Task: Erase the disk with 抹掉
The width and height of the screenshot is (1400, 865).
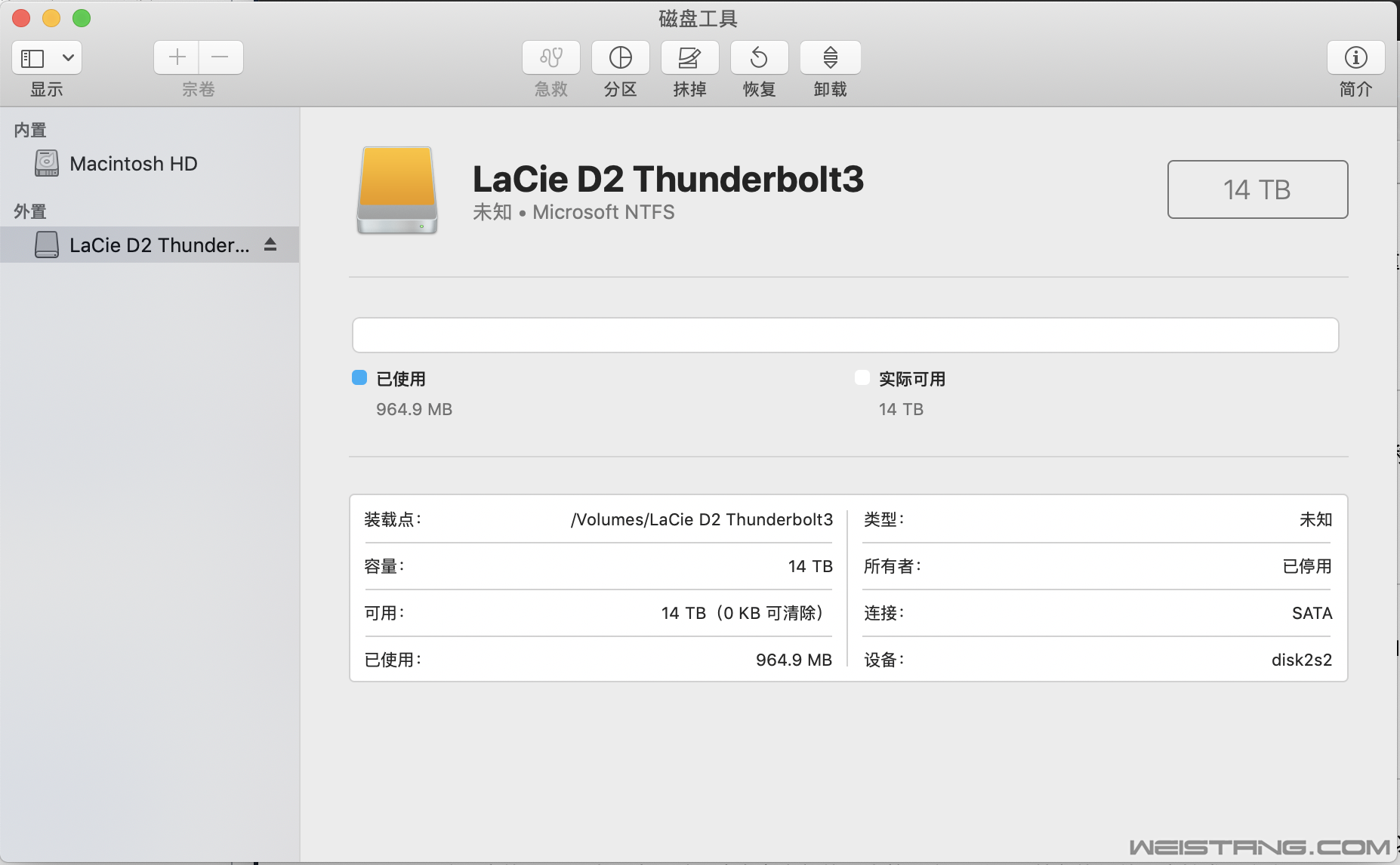Action: [x=690, y=57]
